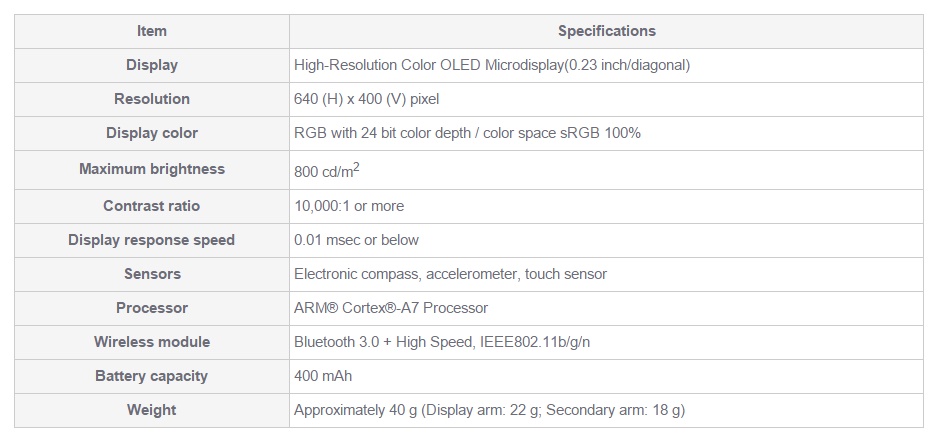
Task: Click the RGB 24 bit color depth text
Action: (x=467, y=133)
